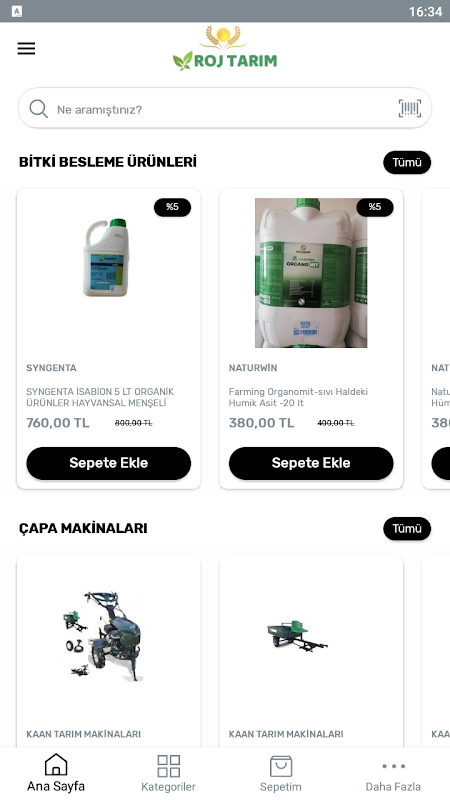Tap the search magnifier icon
The height and width of the screenshot is (800, 450).
(38, 109)
